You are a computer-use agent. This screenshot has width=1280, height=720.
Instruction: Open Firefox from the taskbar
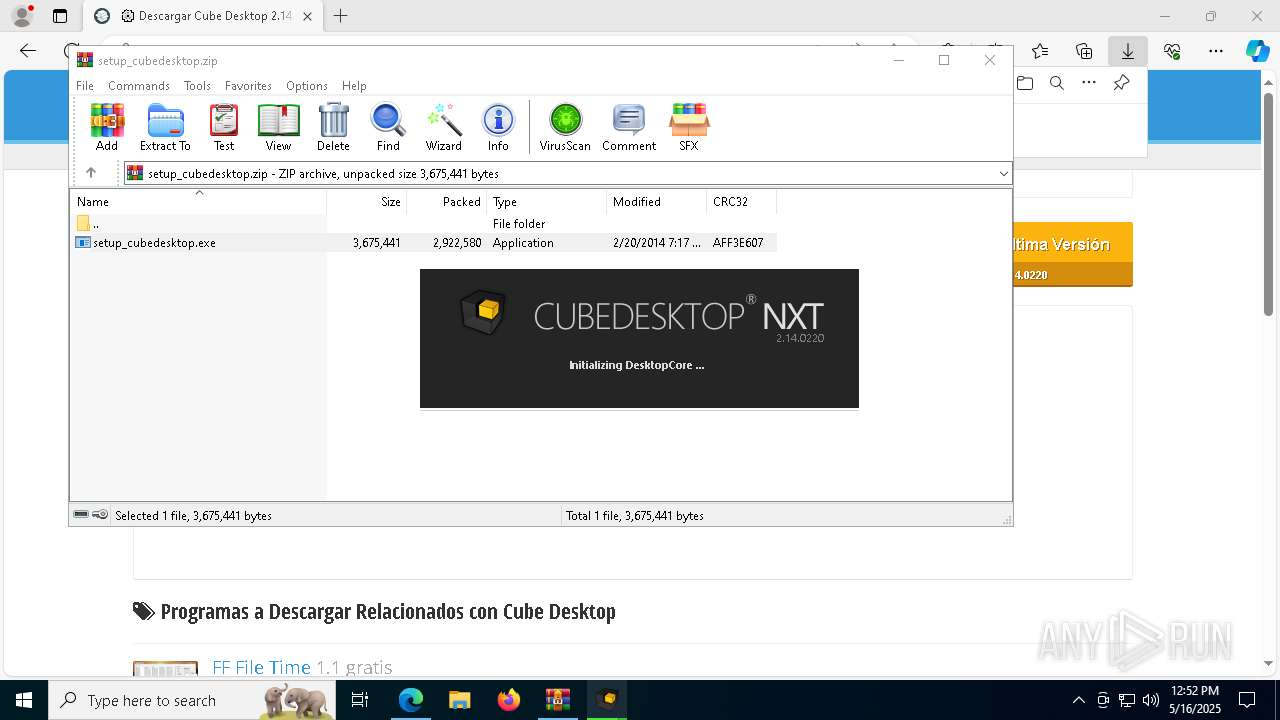tap(509, 700)
